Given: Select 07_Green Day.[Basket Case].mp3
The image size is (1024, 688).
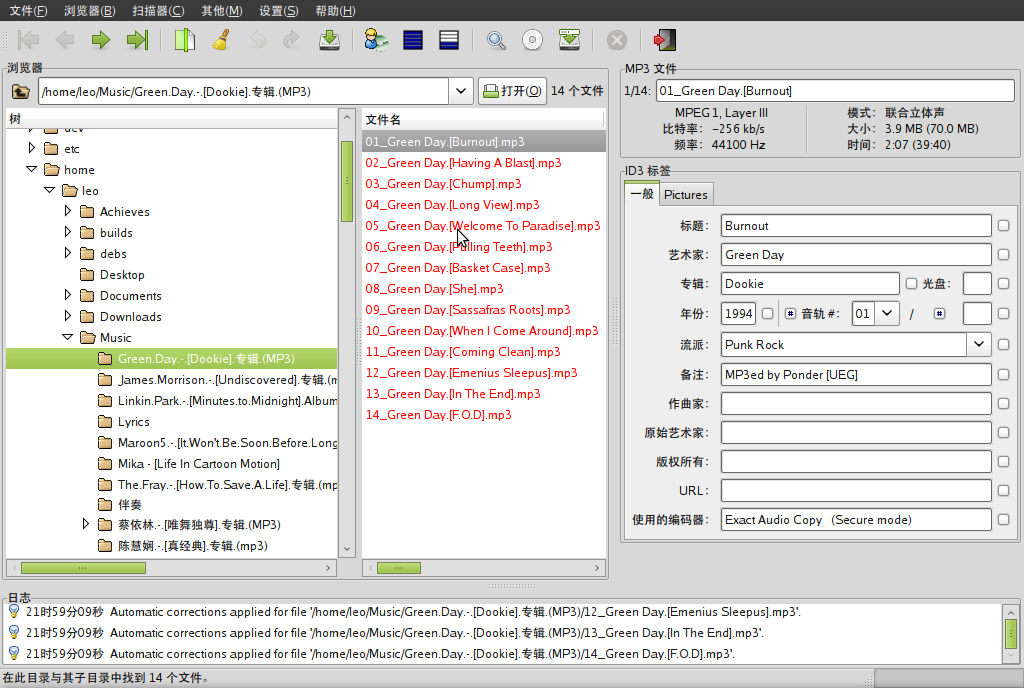Looking at the screenshot, I should [483, 268].
